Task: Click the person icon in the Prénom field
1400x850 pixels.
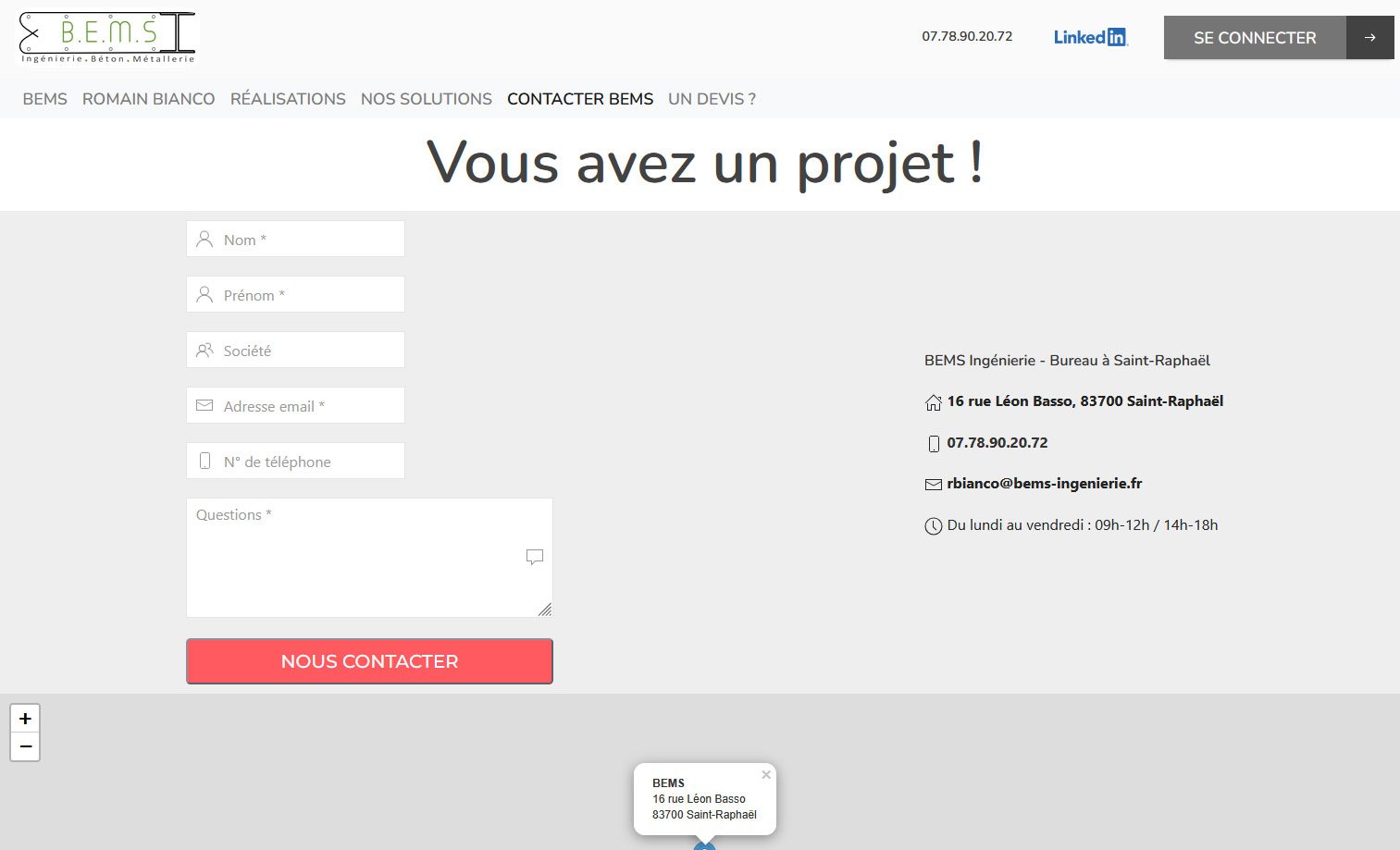Action: 204,294
